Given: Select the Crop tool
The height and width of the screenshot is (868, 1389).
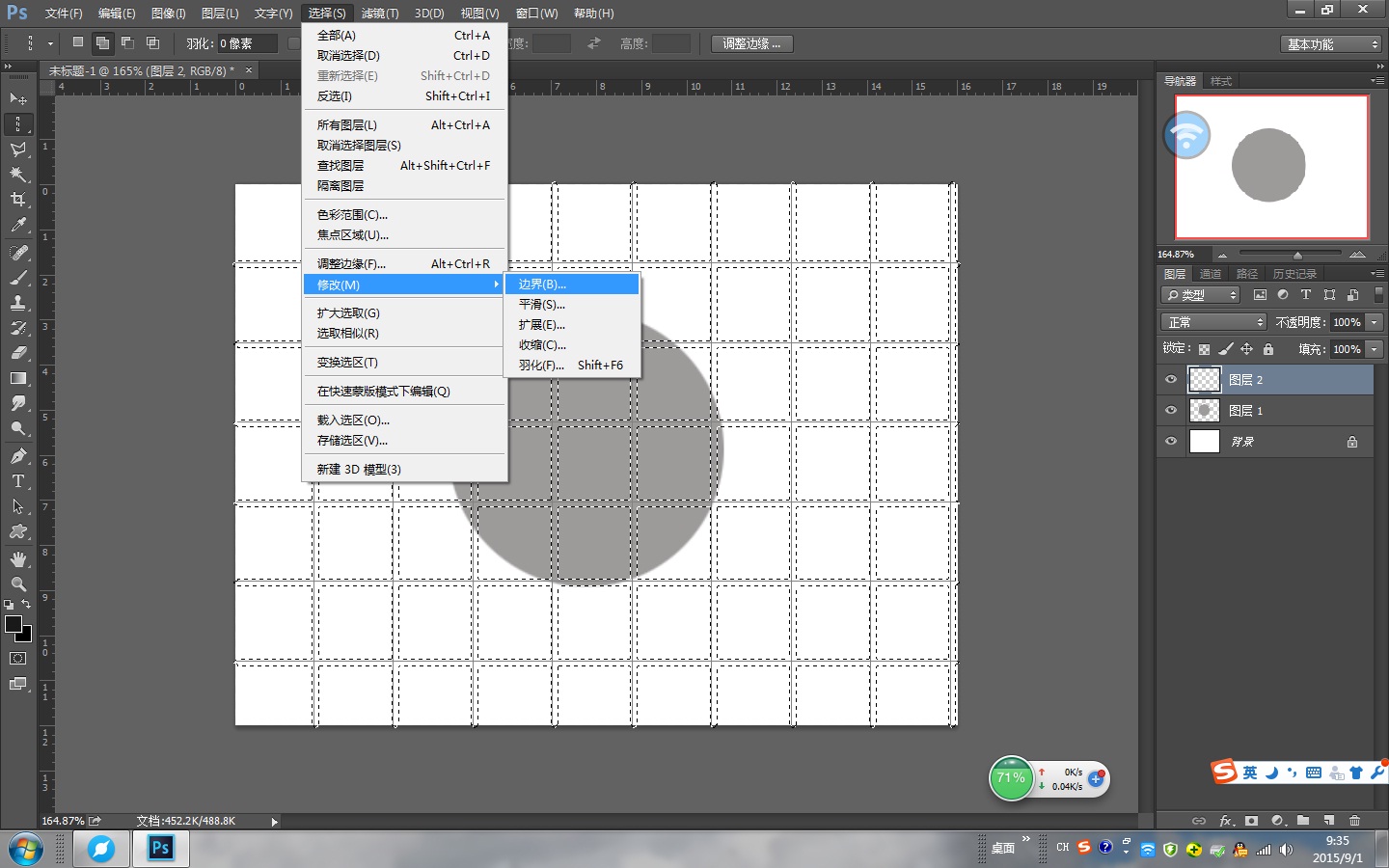Looking at the screenshot, I should point(18,200).
